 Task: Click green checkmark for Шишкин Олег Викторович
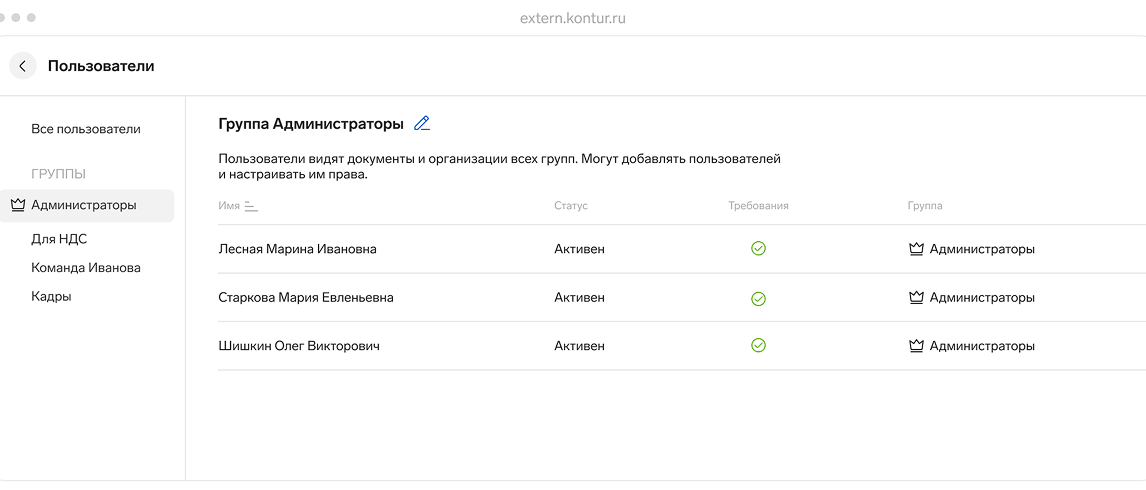click(x=759, y=345)
